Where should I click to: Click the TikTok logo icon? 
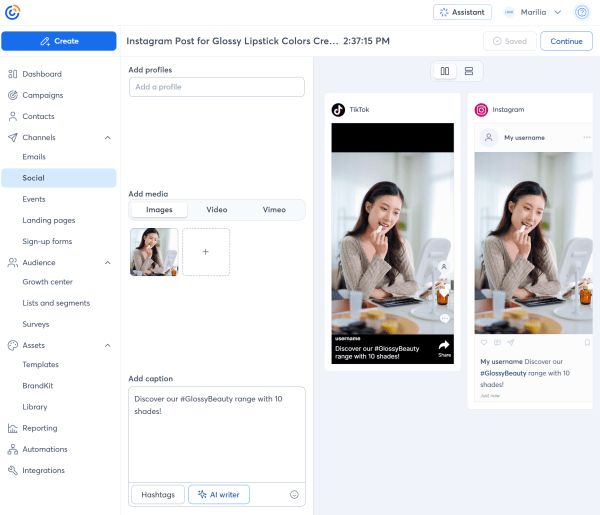tap(338, 110)
